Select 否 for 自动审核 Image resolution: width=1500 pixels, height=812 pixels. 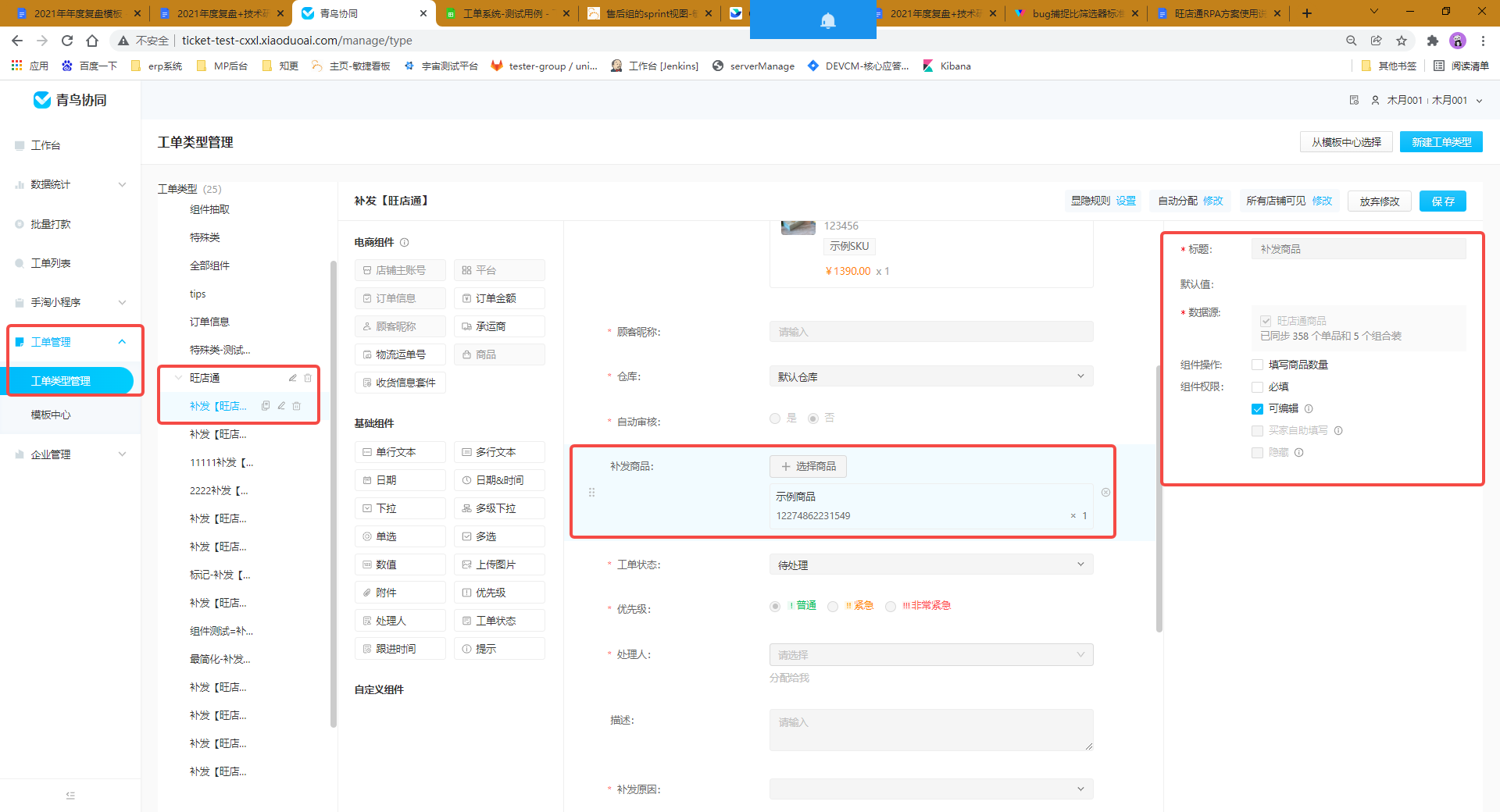[x=812, y=418]
